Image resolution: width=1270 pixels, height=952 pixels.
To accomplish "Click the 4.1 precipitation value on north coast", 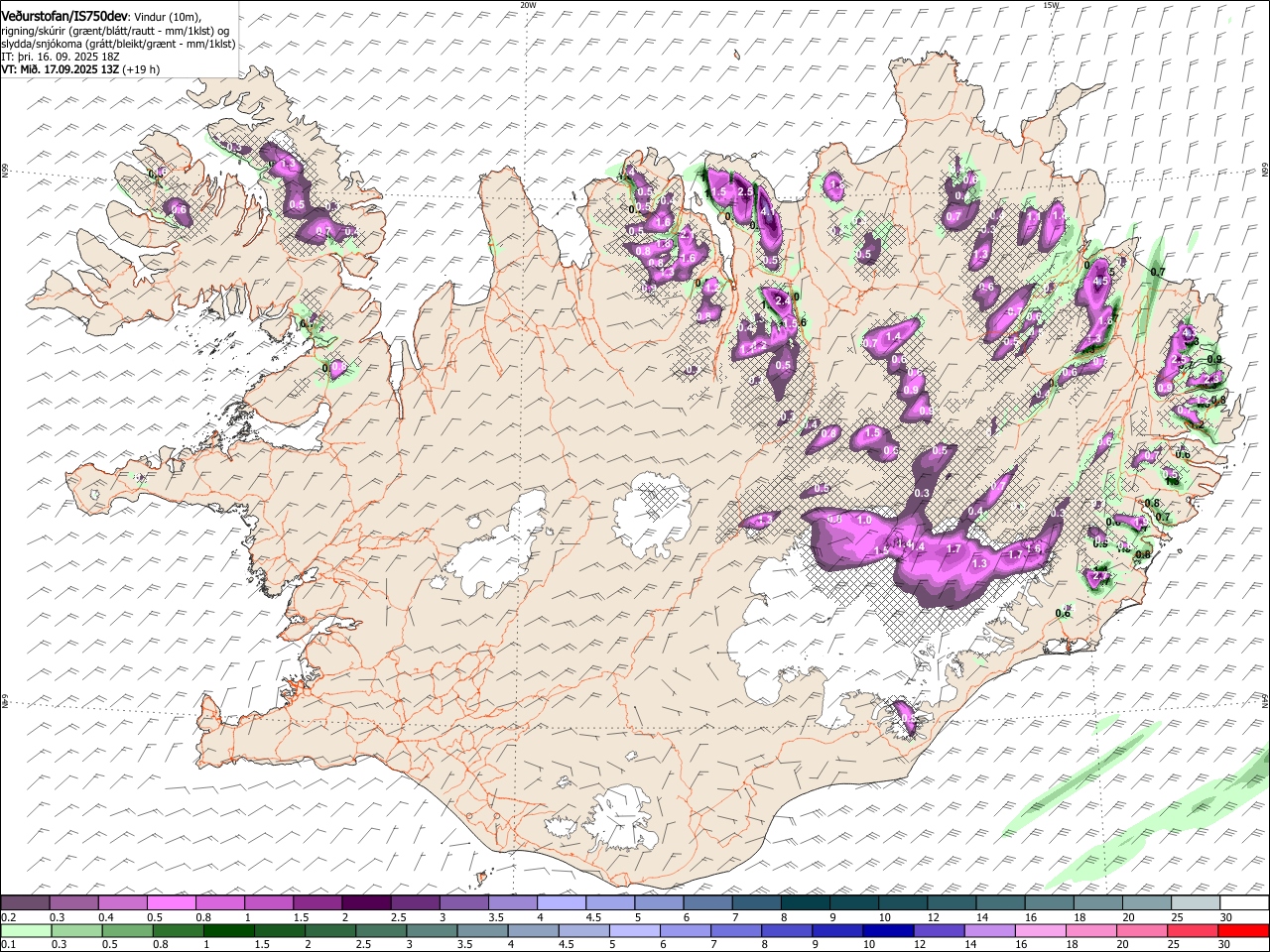I will [x=765, y=210].
